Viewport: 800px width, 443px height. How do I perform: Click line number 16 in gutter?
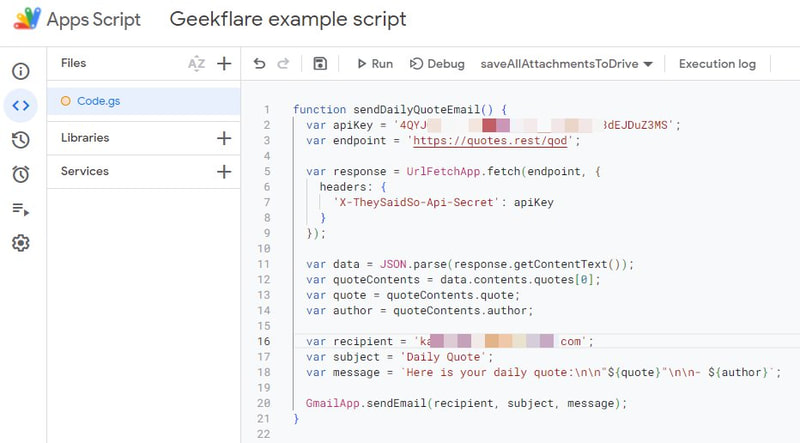point(264,341)
